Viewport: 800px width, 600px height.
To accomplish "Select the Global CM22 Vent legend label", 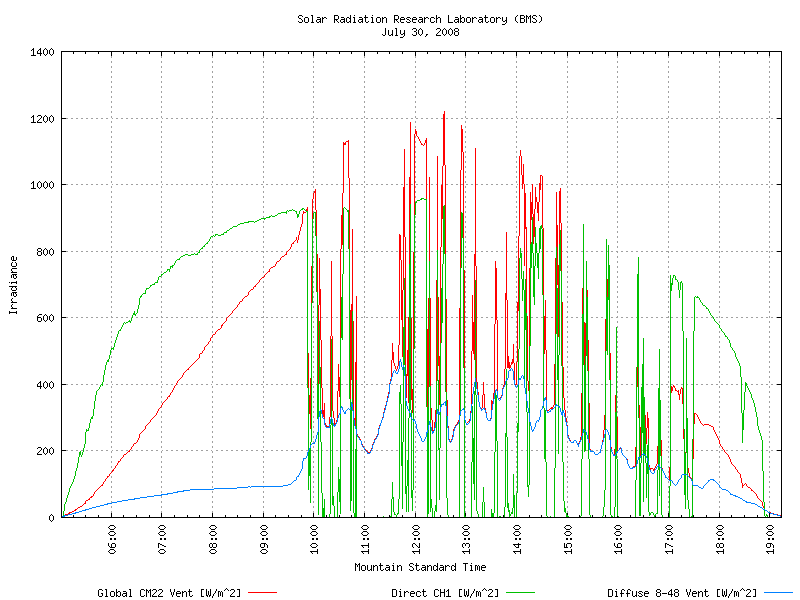I will 169,593.
